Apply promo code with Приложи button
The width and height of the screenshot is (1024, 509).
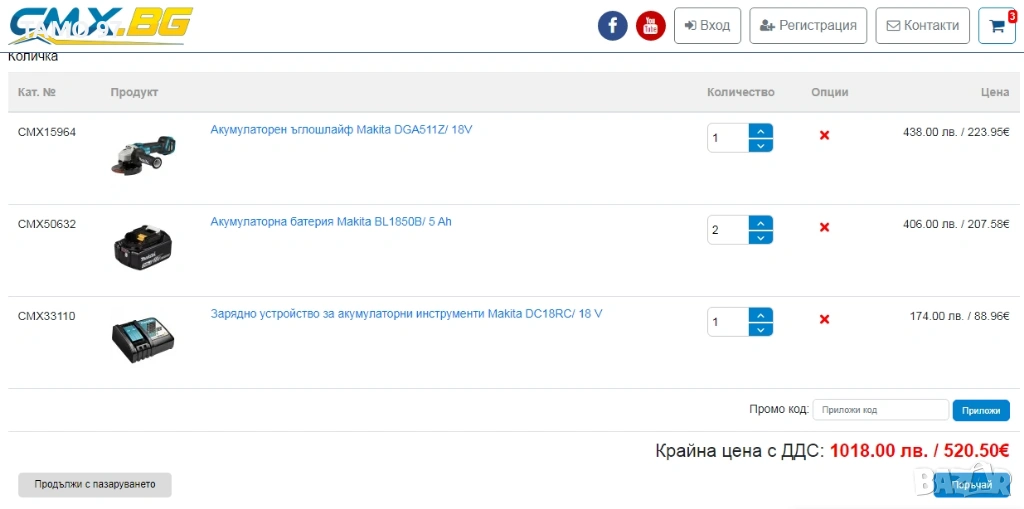[981, 410]
